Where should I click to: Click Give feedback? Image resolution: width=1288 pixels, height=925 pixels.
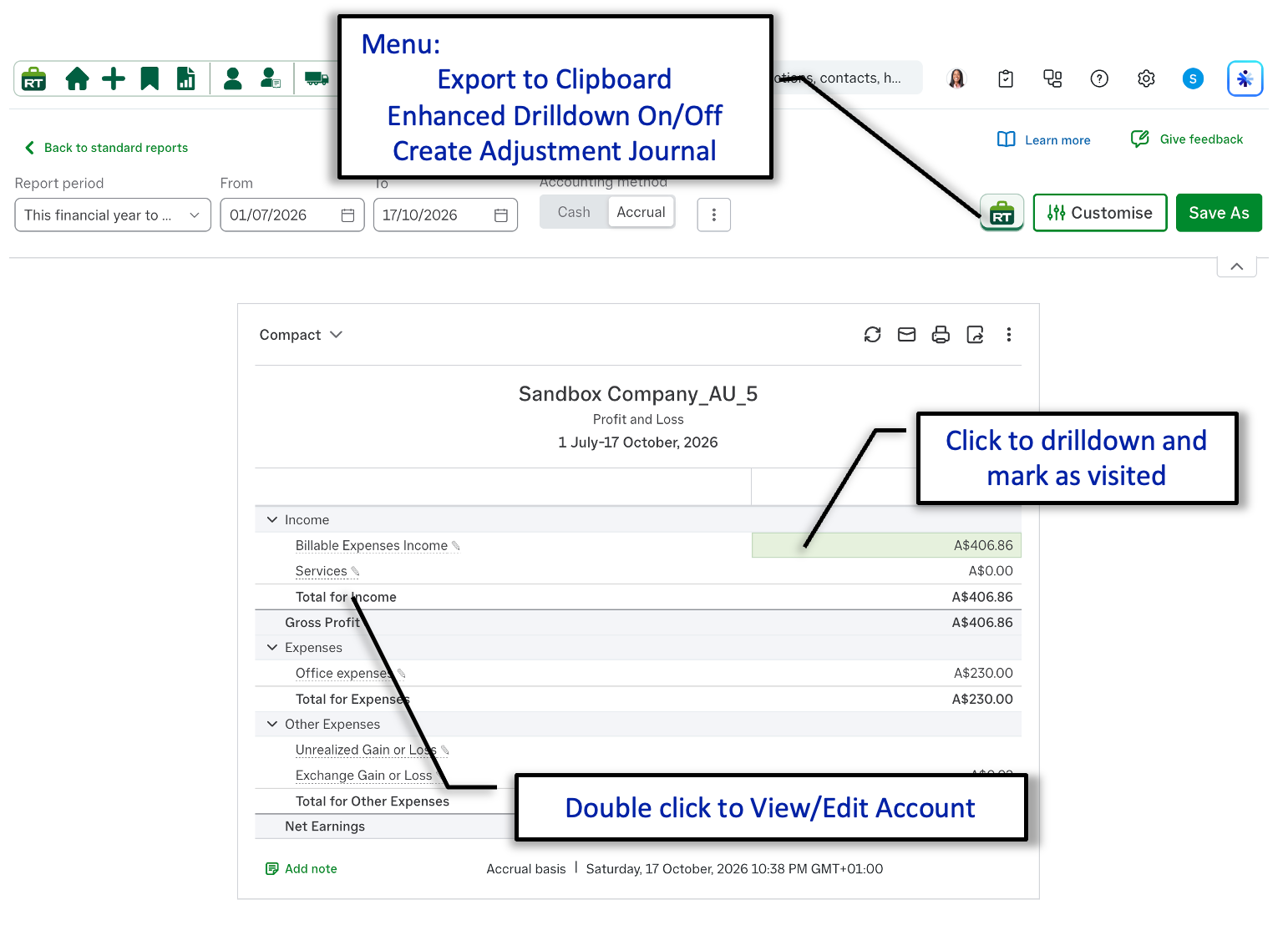(x=1187, y=139)
